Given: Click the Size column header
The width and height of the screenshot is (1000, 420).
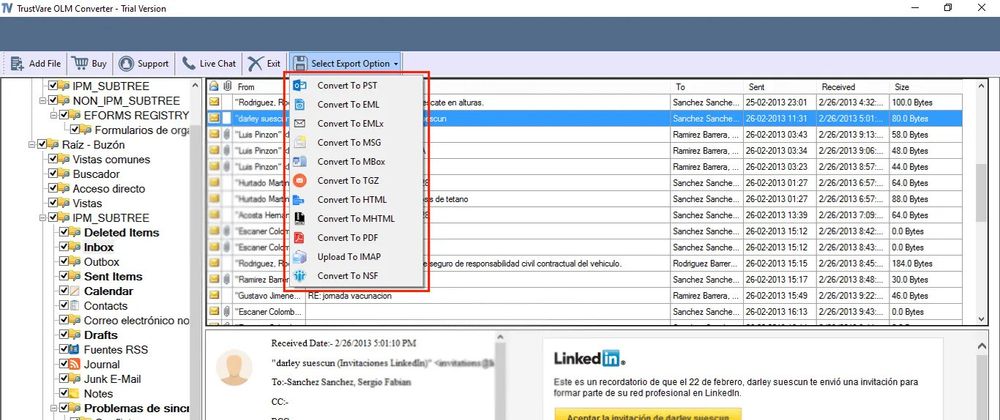Looking at the screenshot, I should [920, 87].
